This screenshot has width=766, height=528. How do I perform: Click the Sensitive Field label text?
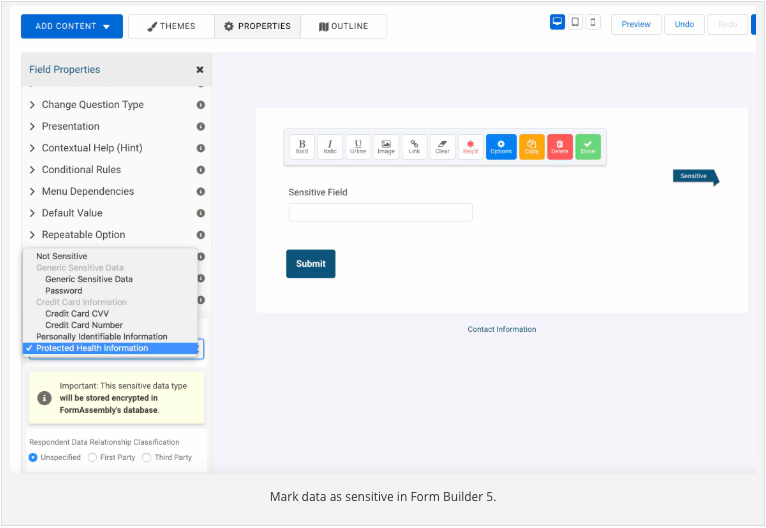click(318, 192)
